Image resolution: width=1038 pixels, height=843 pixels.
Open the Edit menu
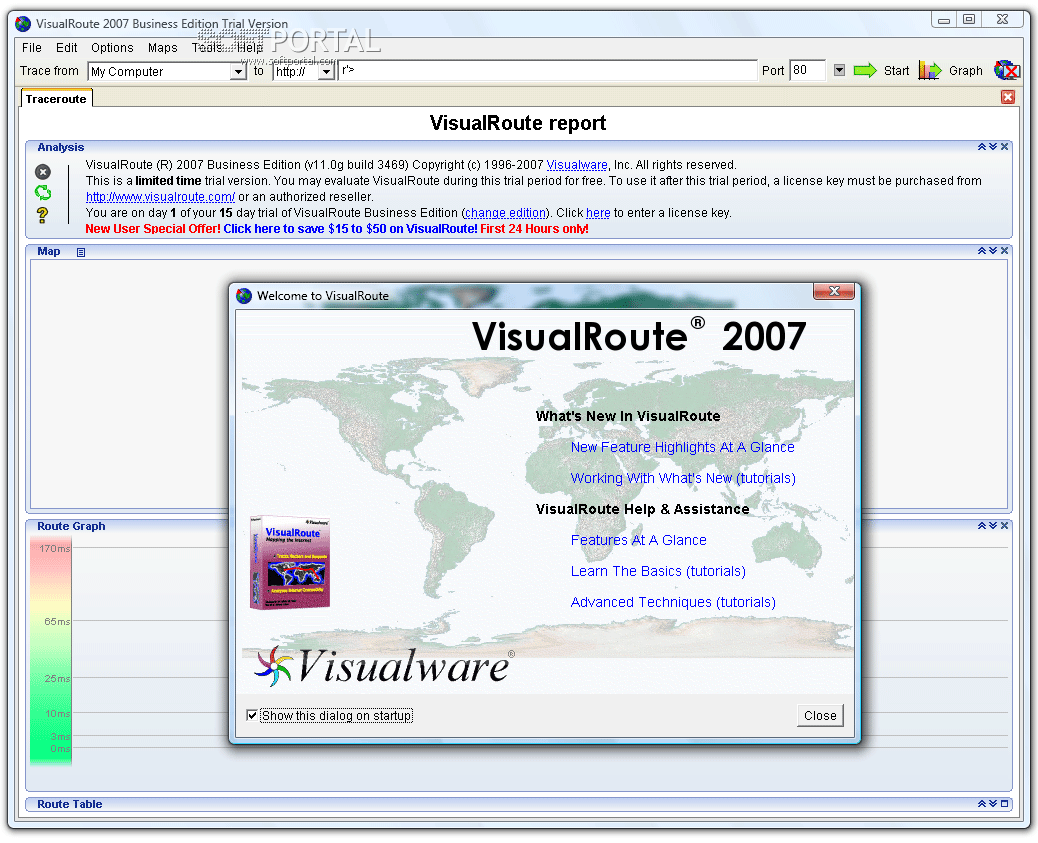66,48
